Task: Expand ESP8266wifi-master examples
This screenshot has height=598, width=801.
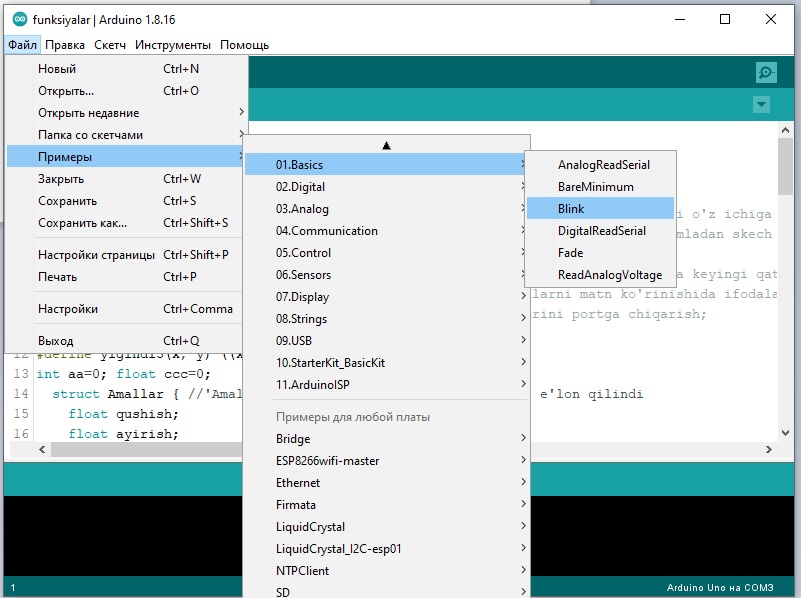Action: (x=327, y=461)
